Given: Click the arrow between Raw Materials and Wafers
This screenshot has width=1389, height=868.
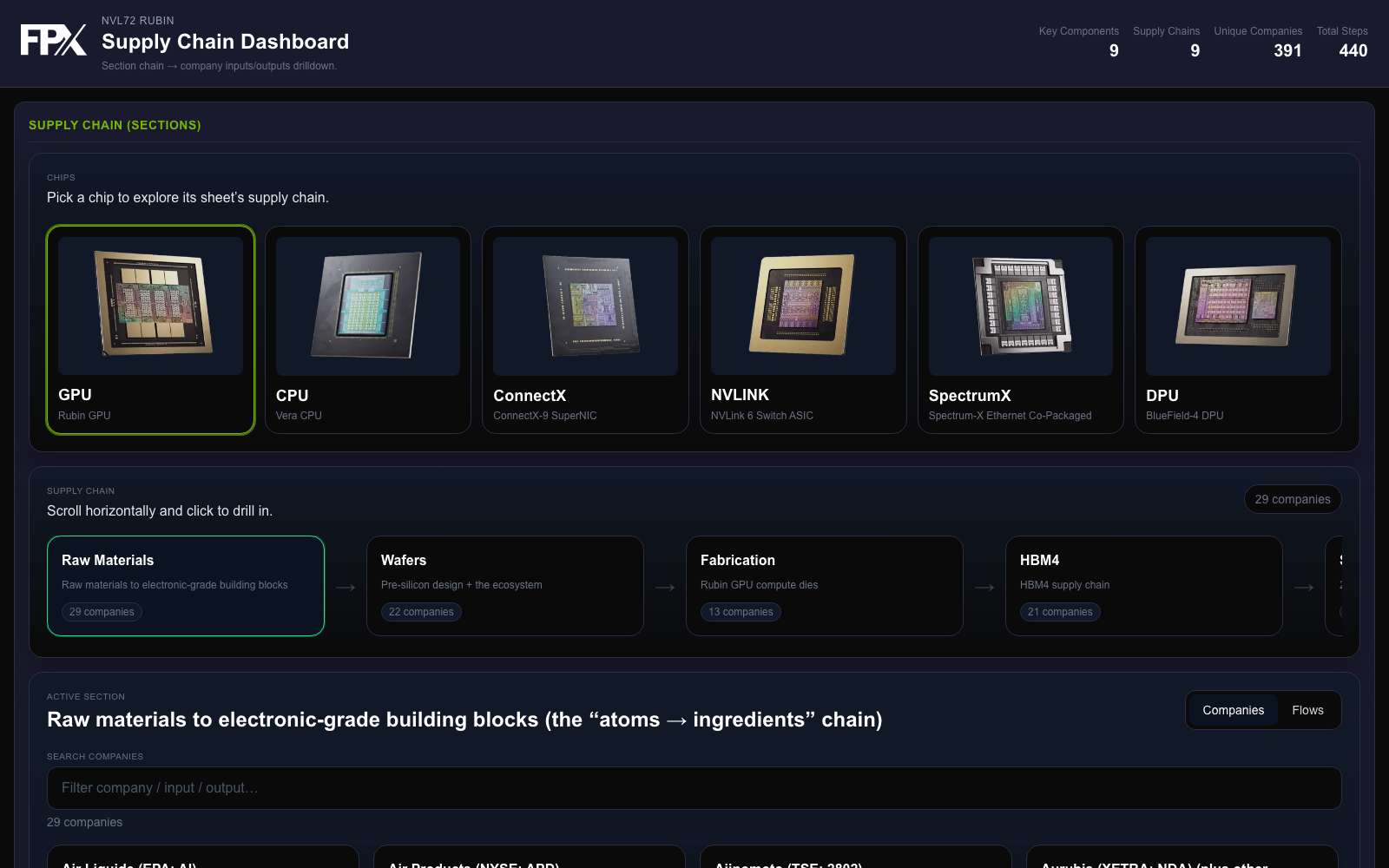Looking at the screenshot, I should tap(346, 588).
